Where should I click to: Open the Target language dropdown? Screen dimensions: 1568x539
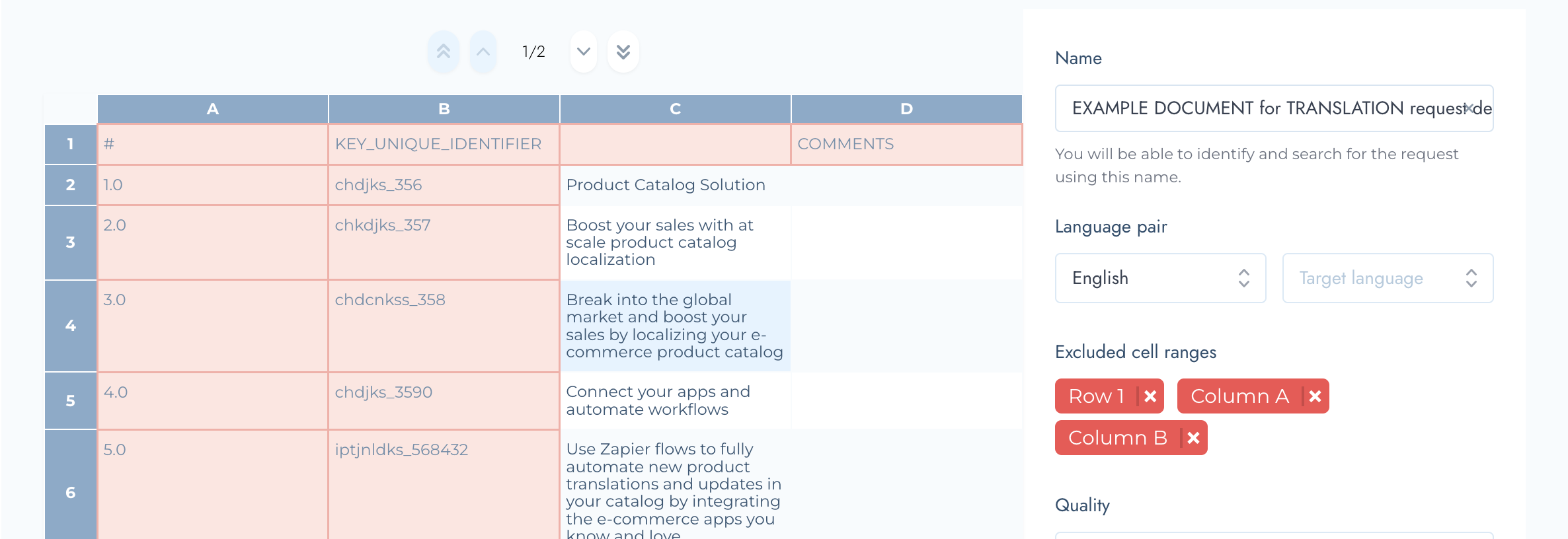[x=1387, y=278]
